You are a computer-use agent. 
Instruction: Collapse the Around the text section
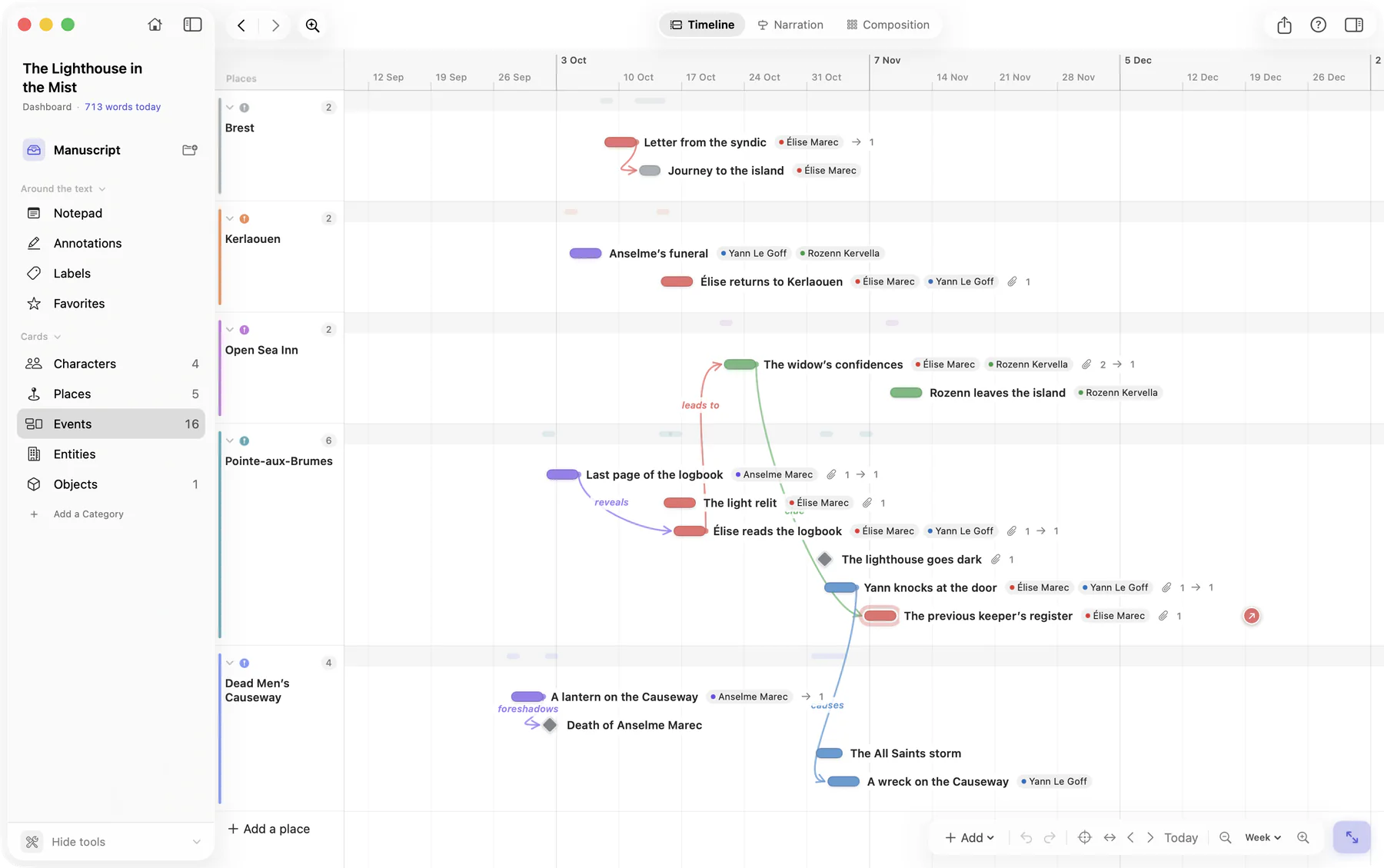[63, 188]
